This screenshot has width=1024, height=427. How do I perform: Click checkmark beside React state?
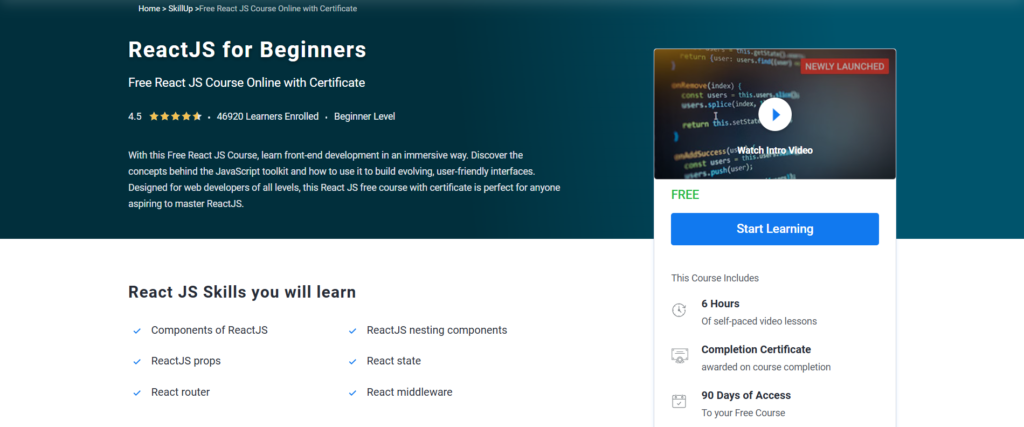(353, 362)
